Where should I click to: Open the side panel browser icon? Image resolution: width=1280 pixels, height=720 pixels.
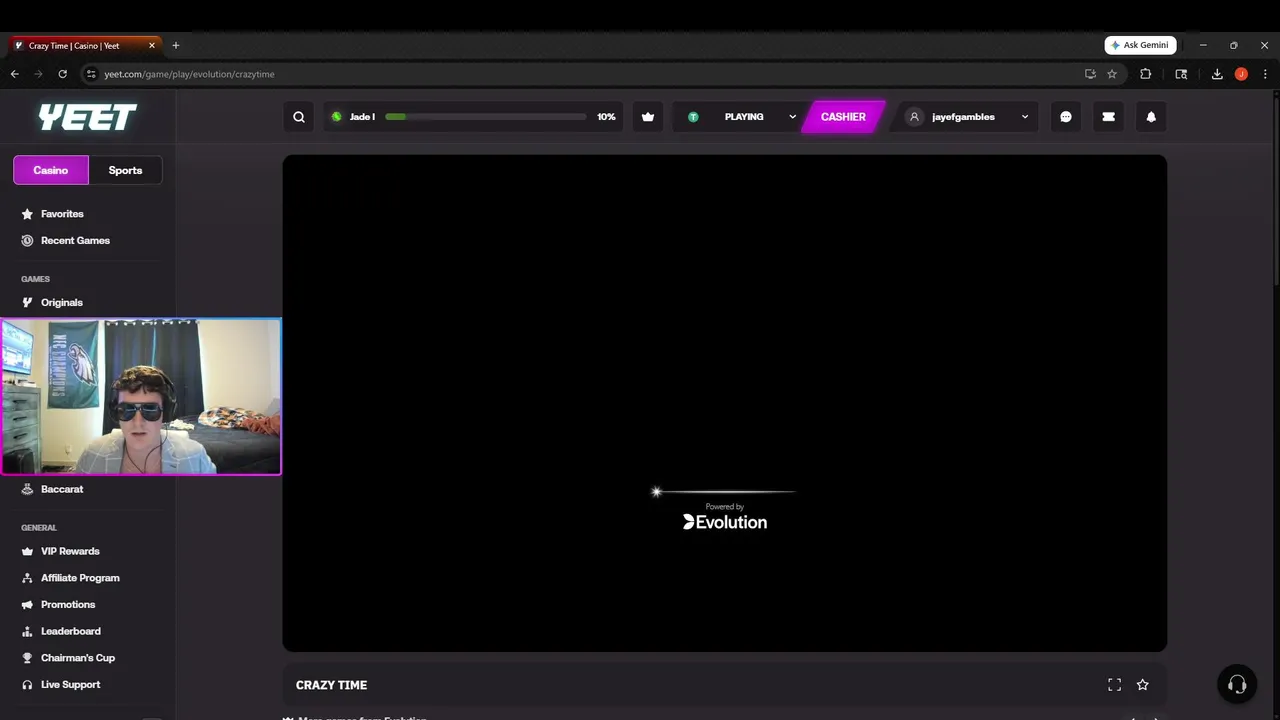(1181, 74)
